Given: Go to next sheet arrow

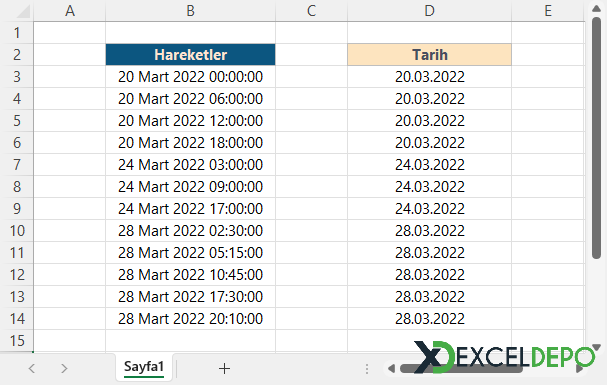Looking at the screenshot, I should click(x=64, y=368).
